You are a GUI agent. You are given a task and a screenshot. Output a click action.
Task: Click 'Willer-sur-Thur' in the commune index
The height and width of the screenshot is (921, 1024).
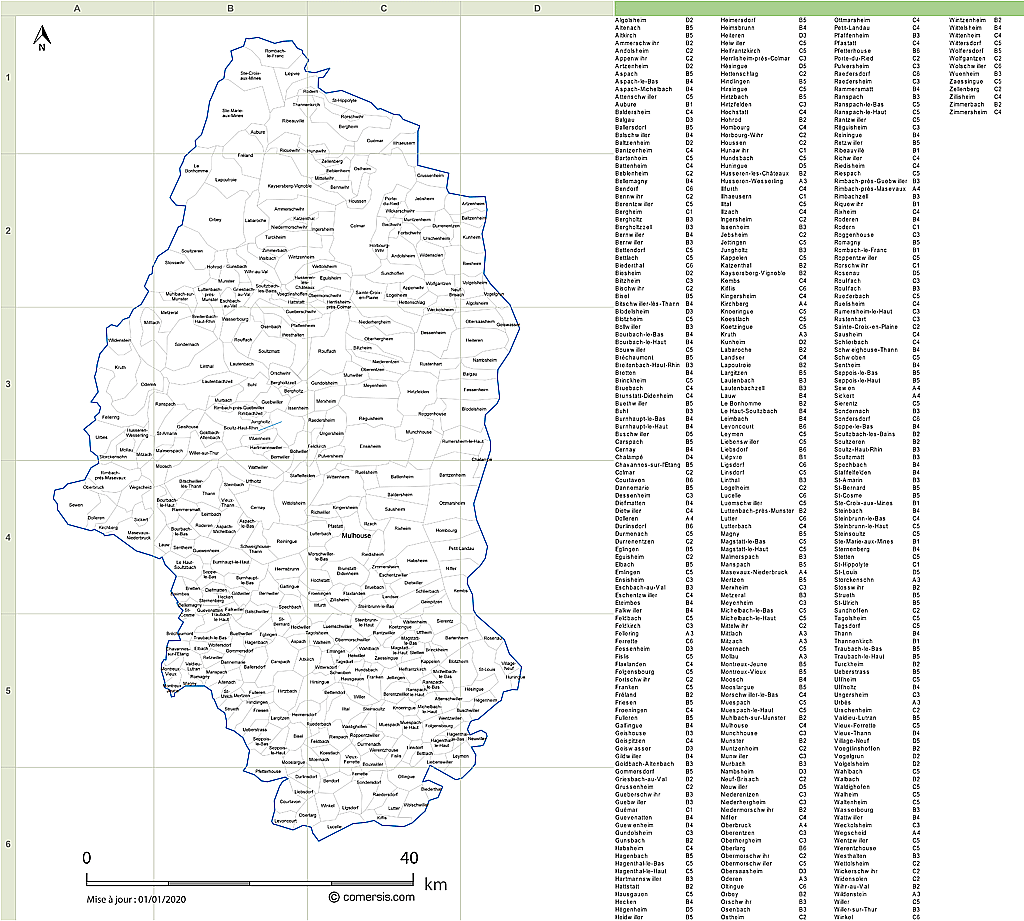click(855, 909)
